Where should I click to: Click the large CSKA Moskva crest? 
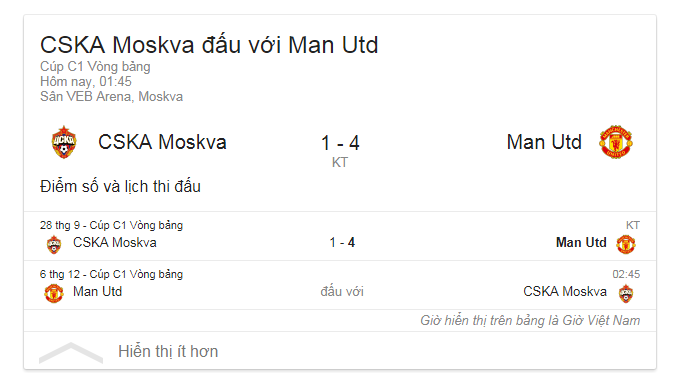64,142
